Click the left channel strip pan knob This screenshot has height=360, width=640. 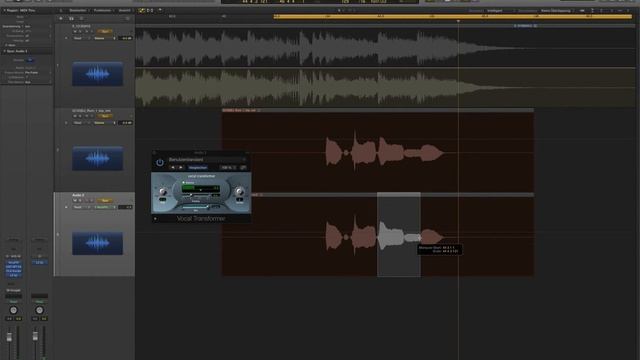pyautogui.click(x=13, y=310)
